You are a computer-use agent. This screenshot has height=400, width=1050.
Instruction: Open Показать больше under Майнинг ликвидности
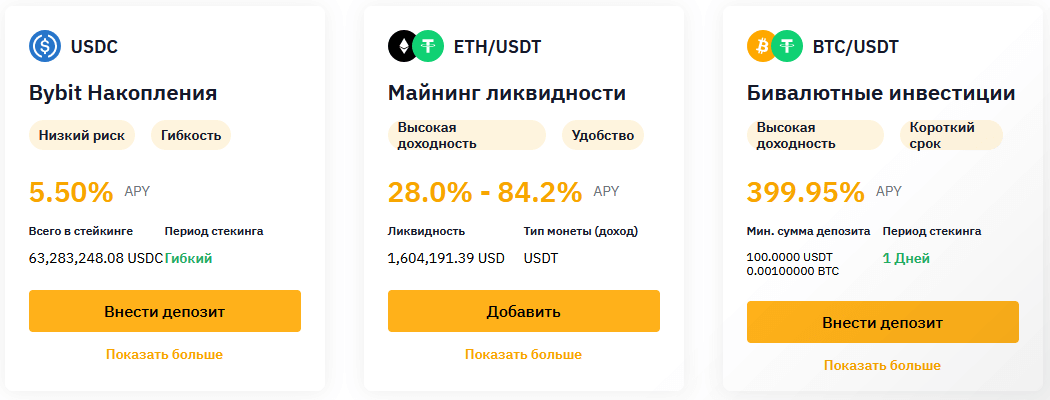point(523,354)
